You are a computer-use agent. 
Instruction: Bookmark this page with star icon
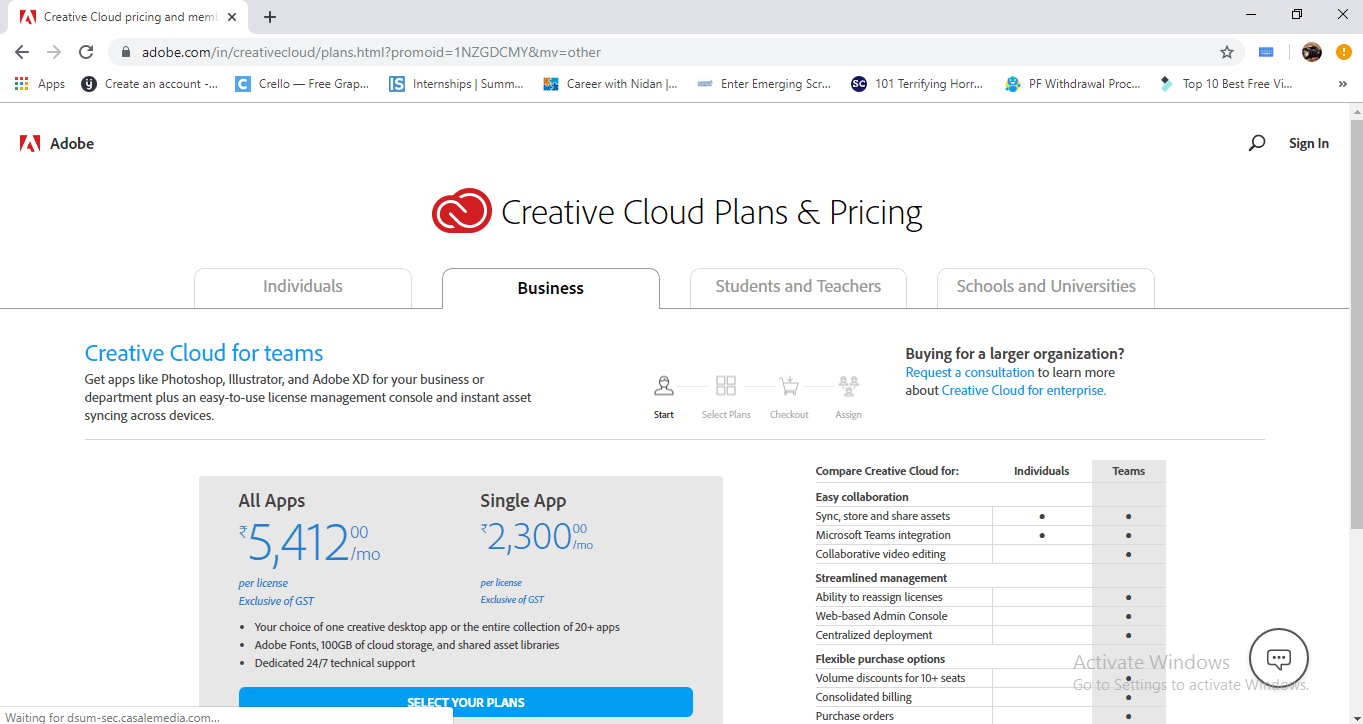[x=1227, y=52]
